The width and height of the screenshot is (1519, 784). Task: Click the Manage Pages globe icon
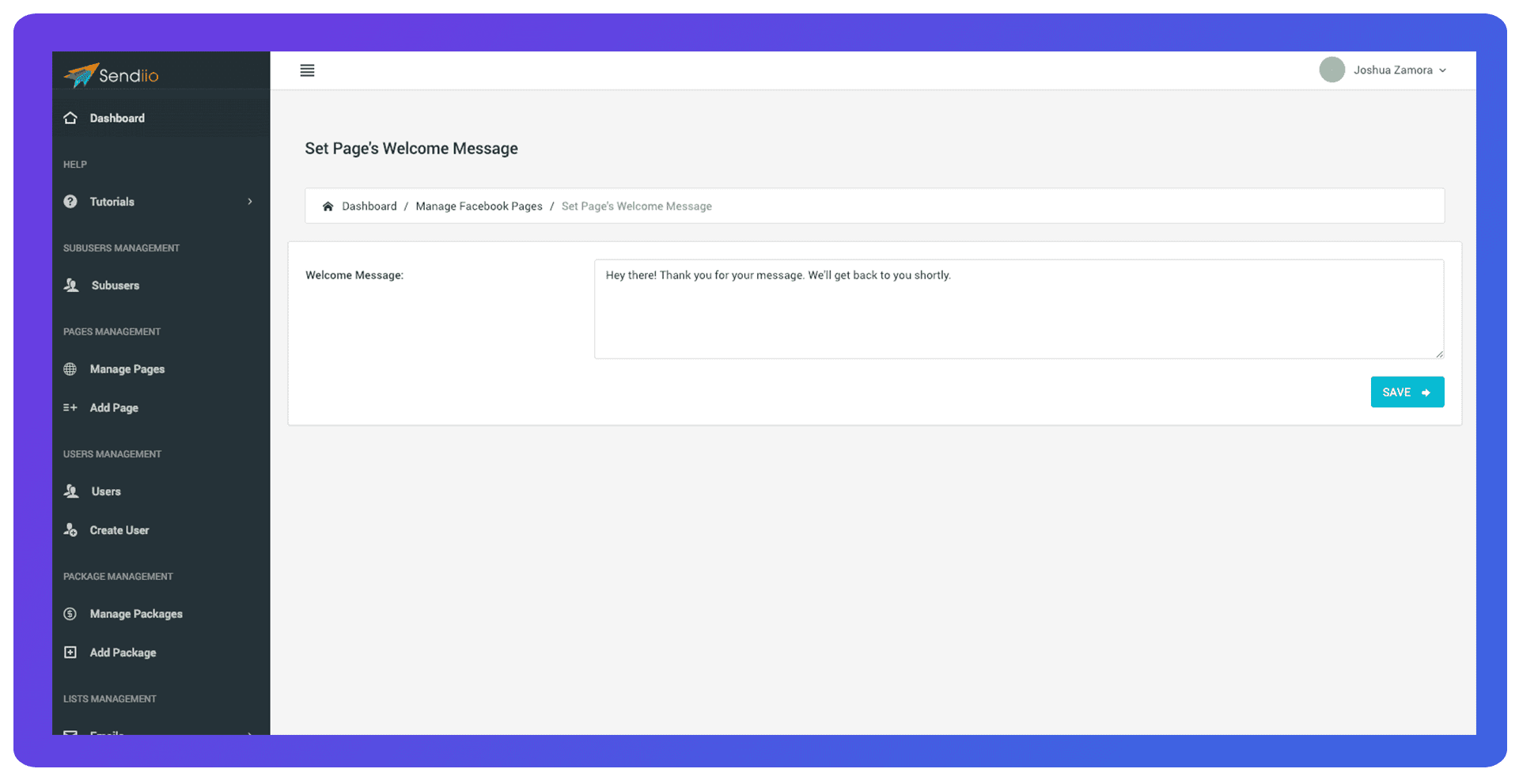tap(70, 369)
